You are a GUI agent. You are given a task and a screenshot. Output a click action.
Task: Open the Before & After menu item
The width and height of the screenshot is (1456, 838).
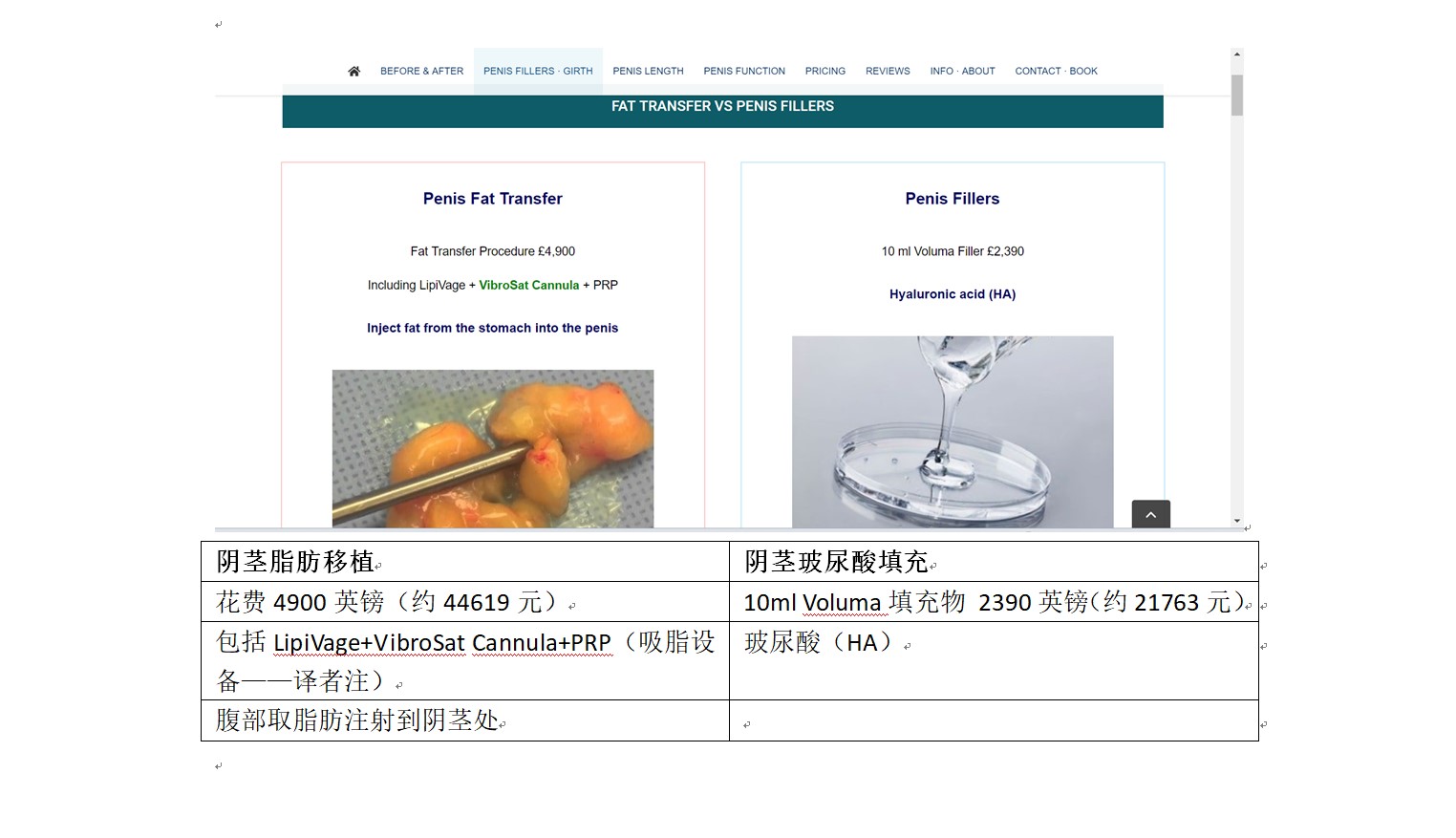(x=421, y=71)
